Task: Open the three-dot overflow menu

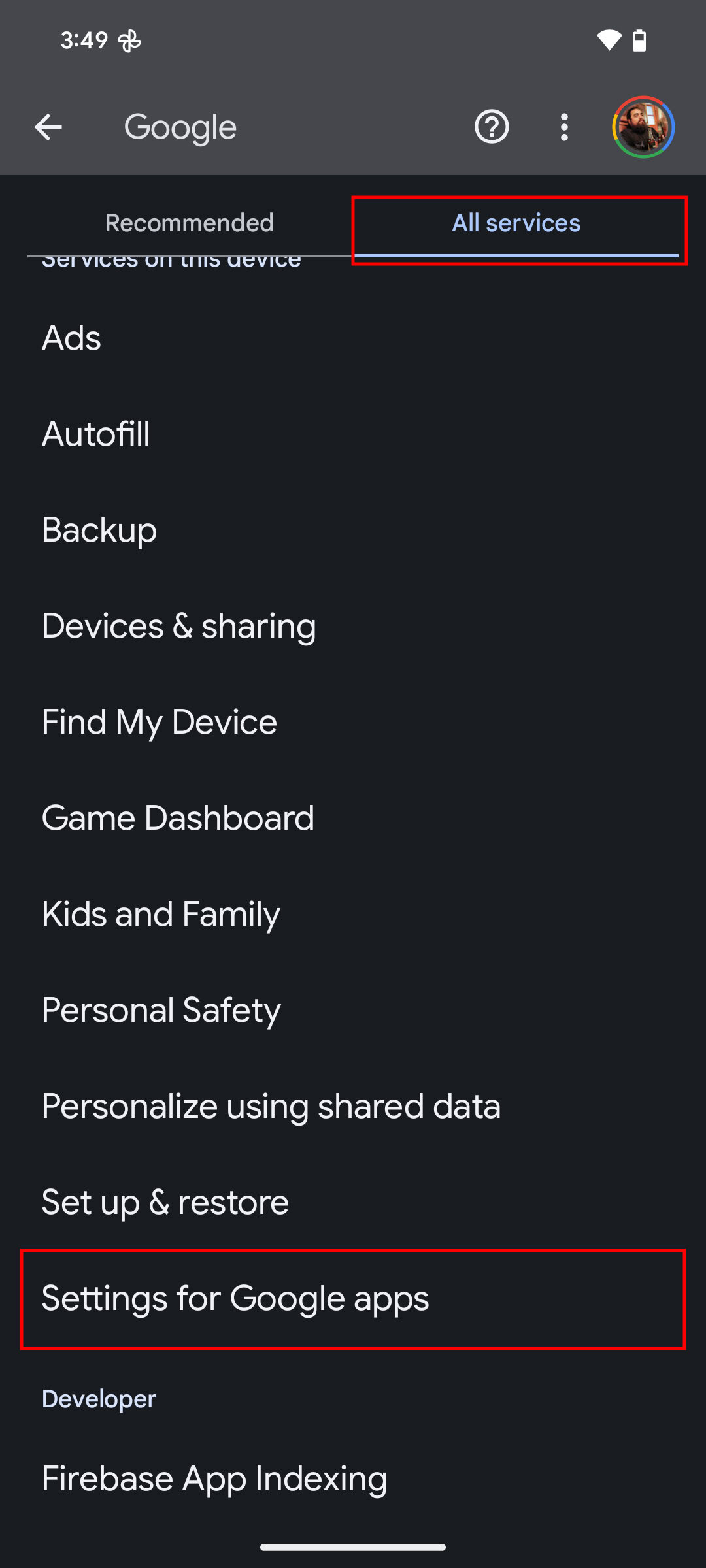Action: (x=564, y=127)
